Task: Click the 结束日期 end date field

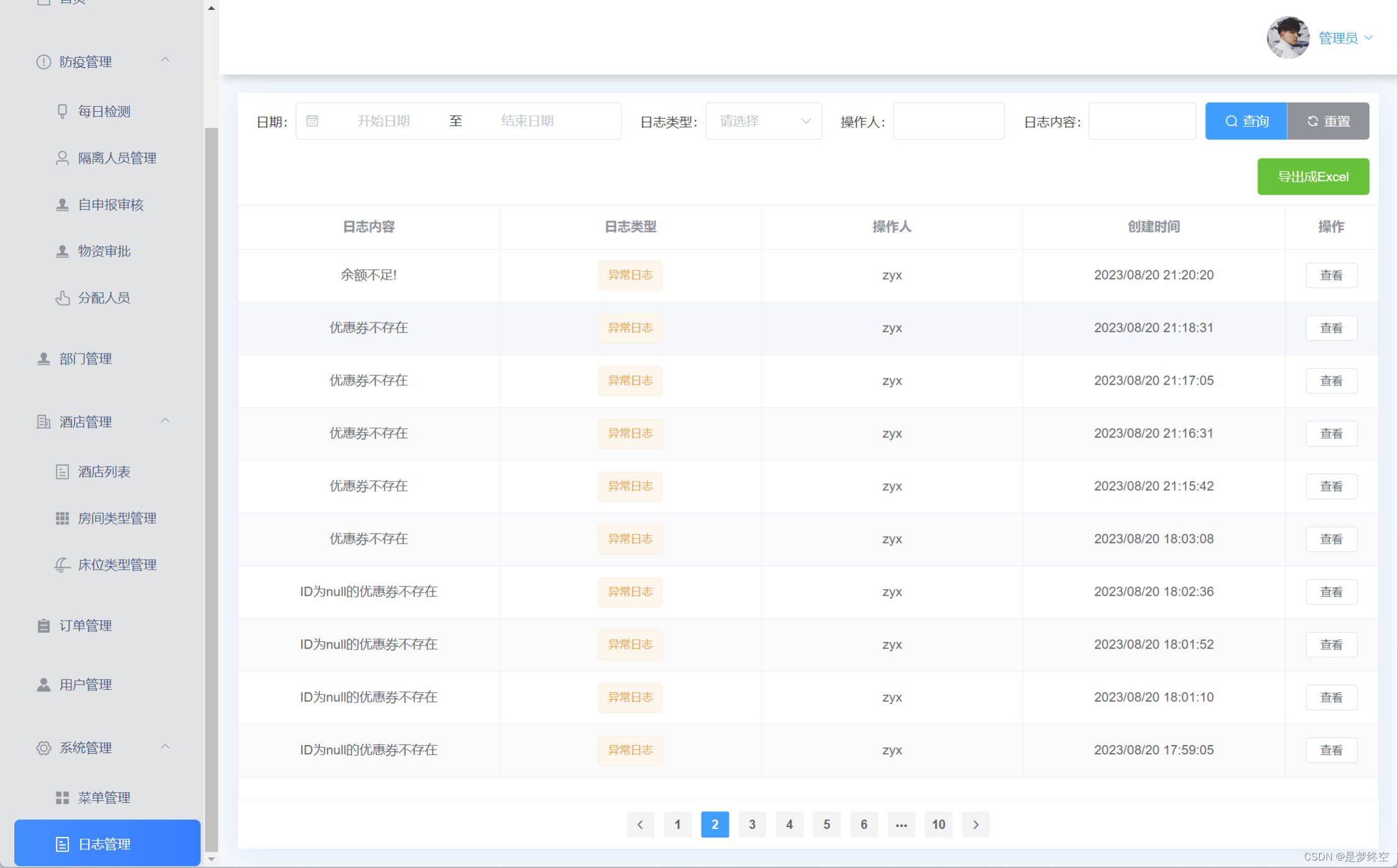Action: click(x=528, y=121)
